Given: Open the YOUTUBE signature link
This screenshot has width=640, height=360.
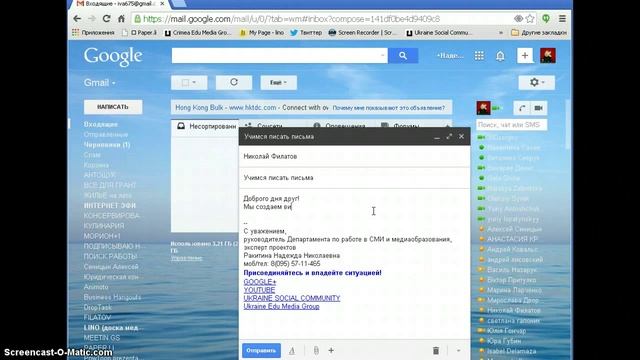Looking at the screenshot, I should point(259,290).
